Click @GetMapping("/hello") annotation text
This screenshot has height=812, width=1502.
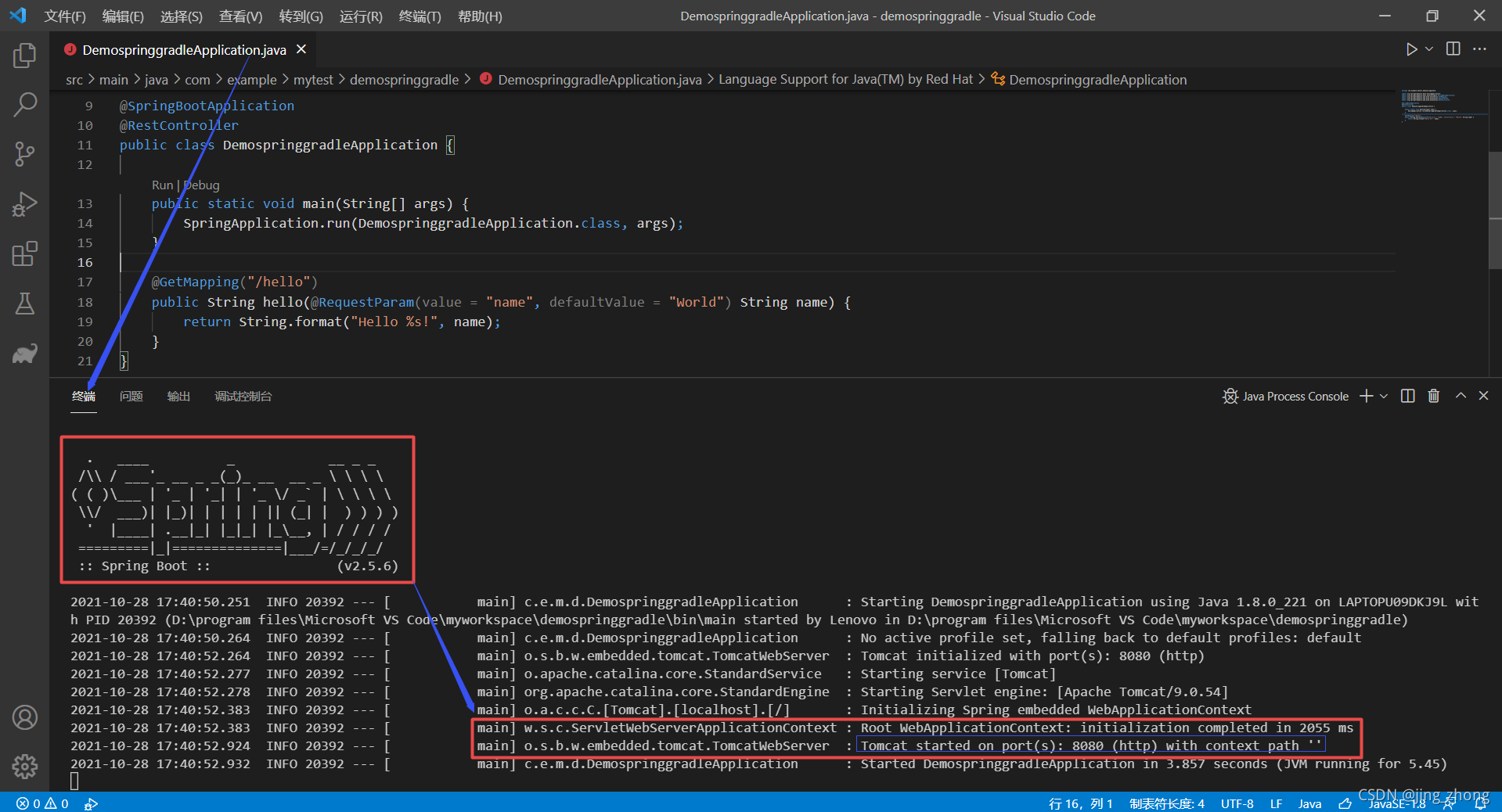point(234,282)
